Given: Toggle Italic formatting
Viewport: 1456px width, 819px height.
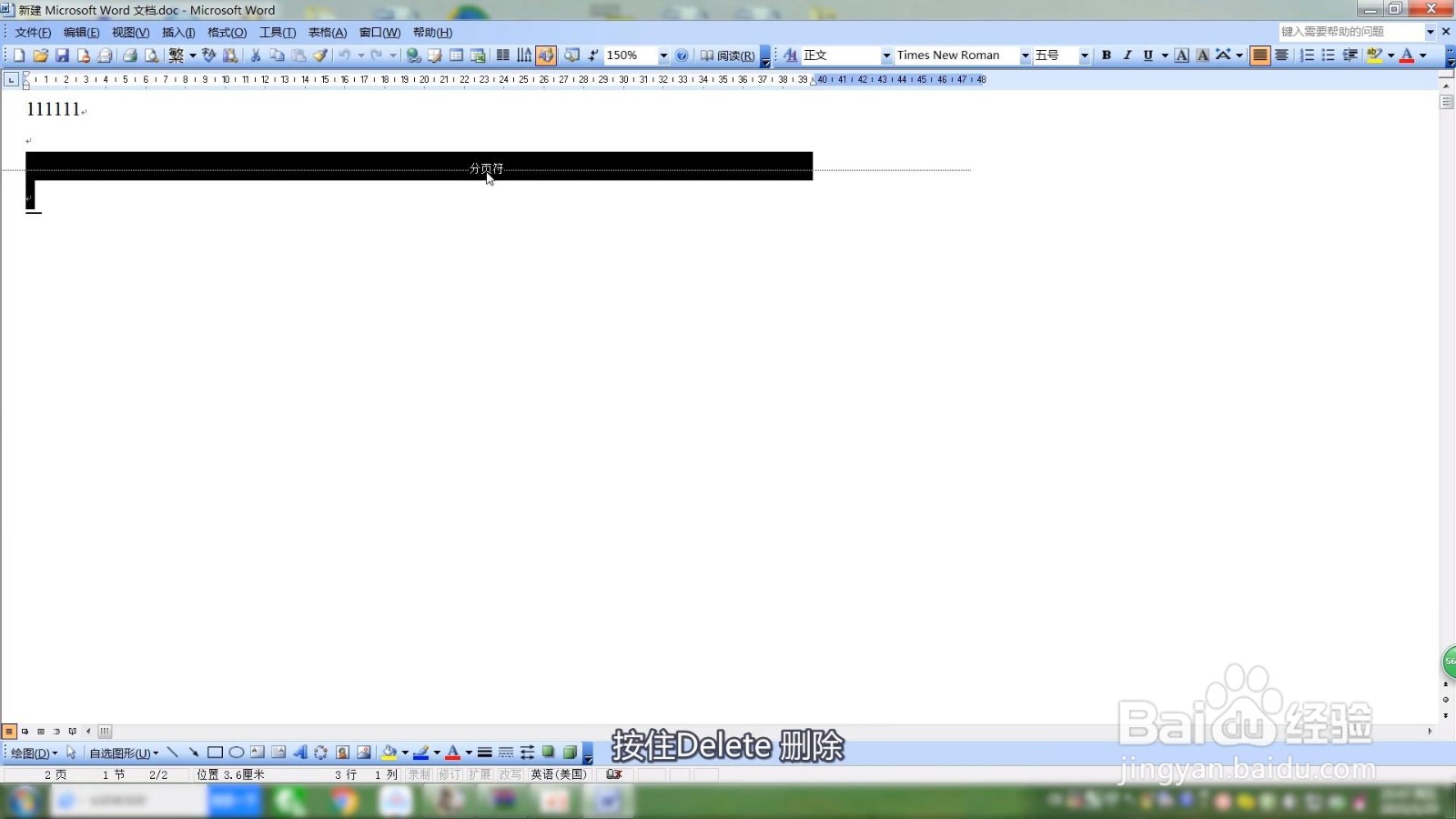Looking at the screenshot, I should tap(1127, 56).
